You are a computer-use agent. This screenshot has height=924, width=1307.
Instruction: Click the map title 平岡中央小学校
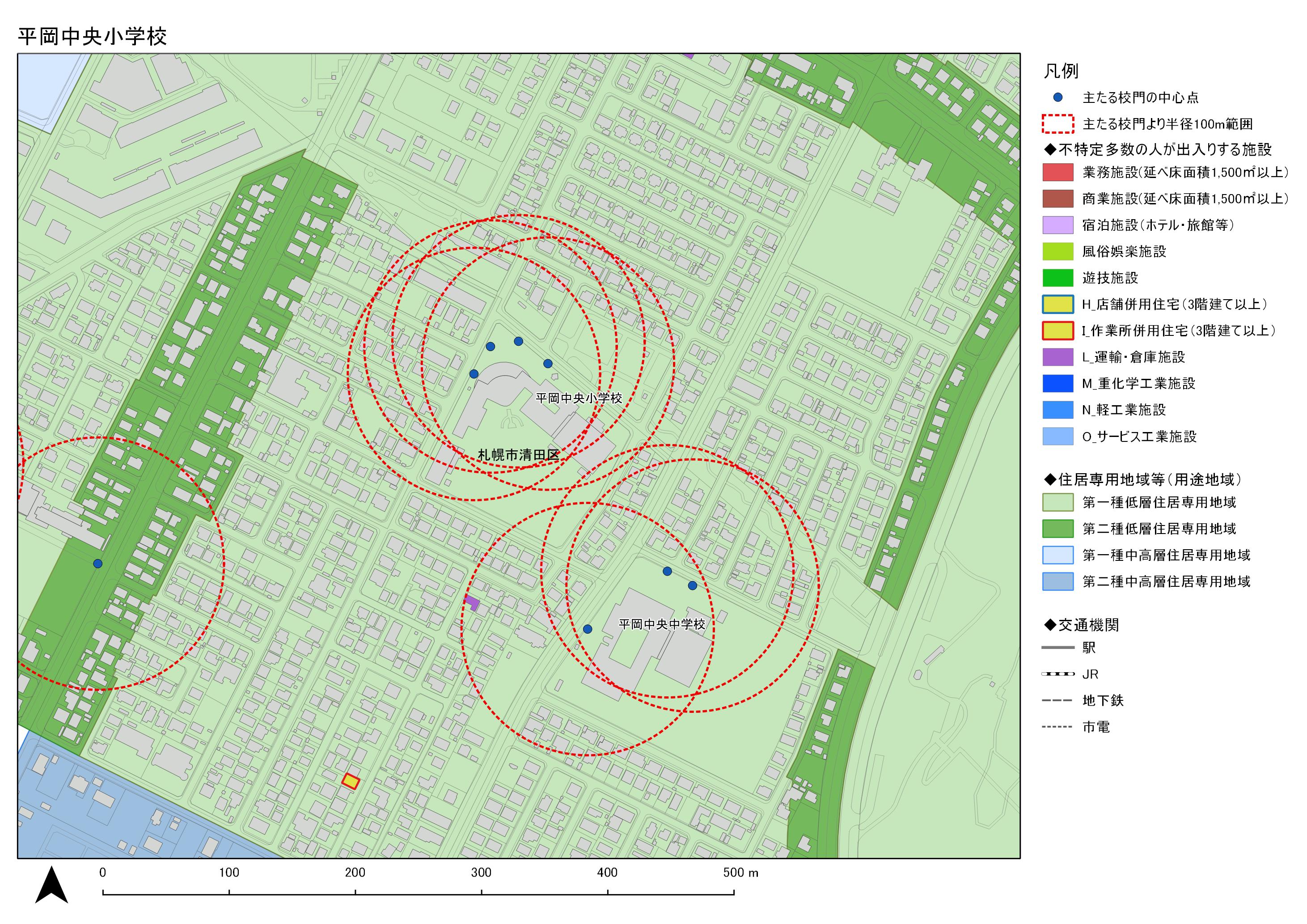pos(92,36)
